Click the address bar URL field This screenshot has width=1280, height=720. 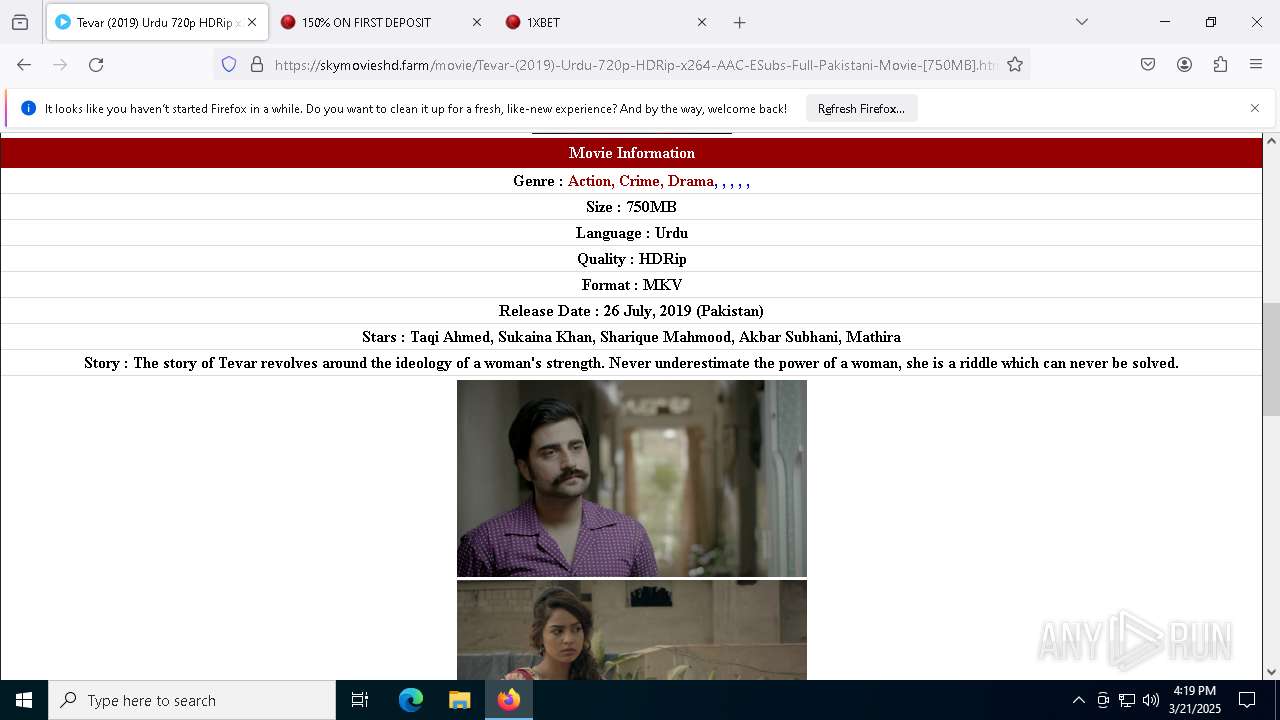tap(635, 64)
